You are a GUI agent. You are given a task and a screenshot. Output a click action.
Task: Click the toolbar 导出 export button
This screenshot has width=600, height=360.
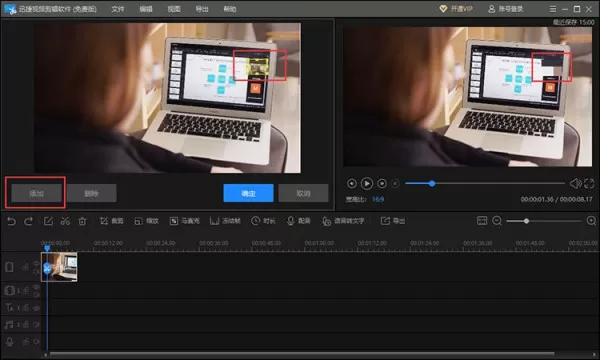pos(393,221)
